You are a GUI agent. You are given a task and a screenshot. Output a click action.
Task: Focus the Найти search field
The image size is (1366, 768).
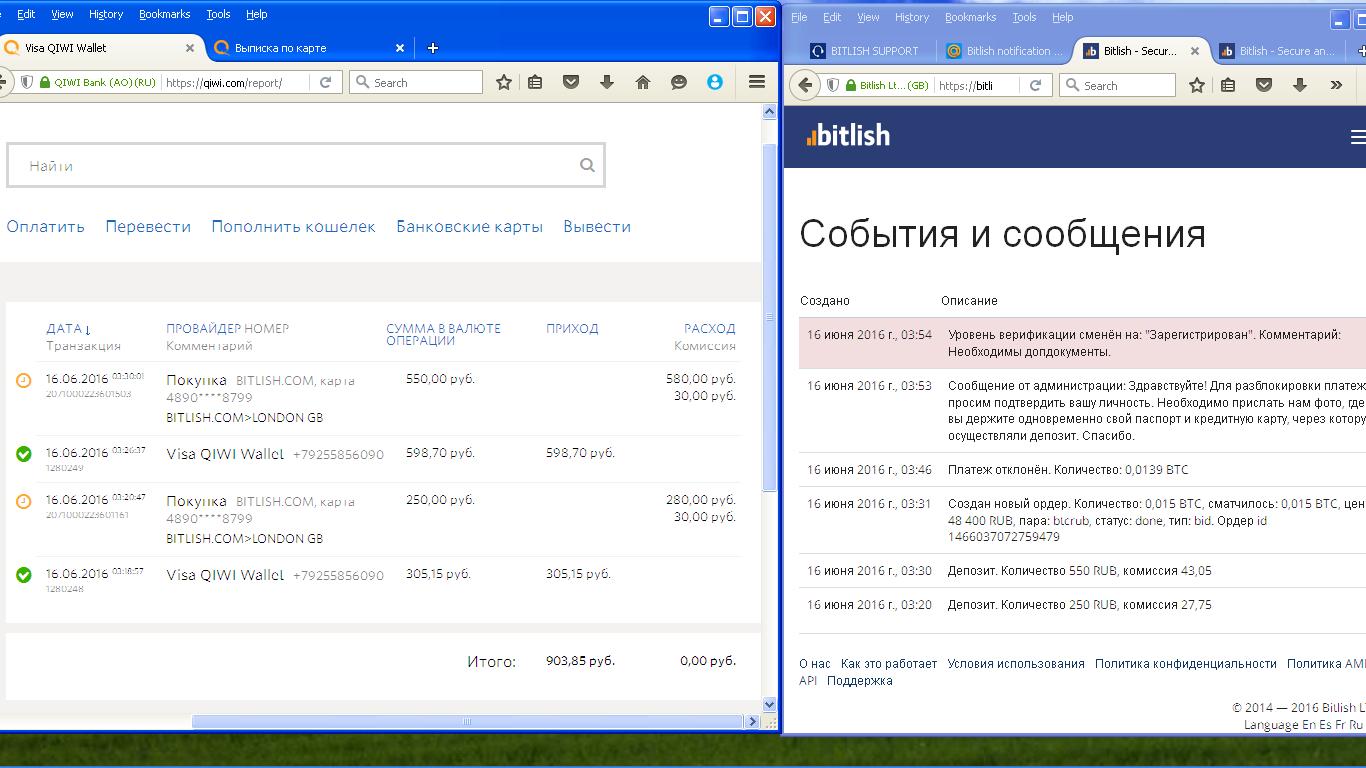click(x=306, y=165)
